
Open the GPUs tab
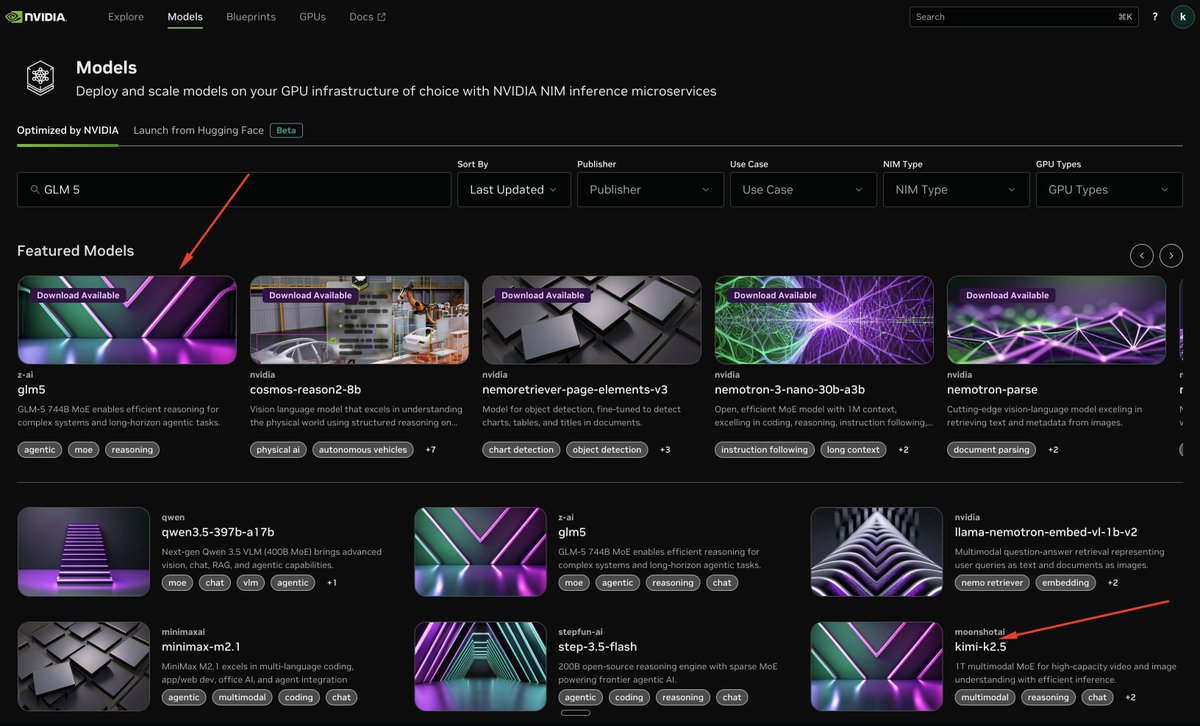tap(312, 17)
